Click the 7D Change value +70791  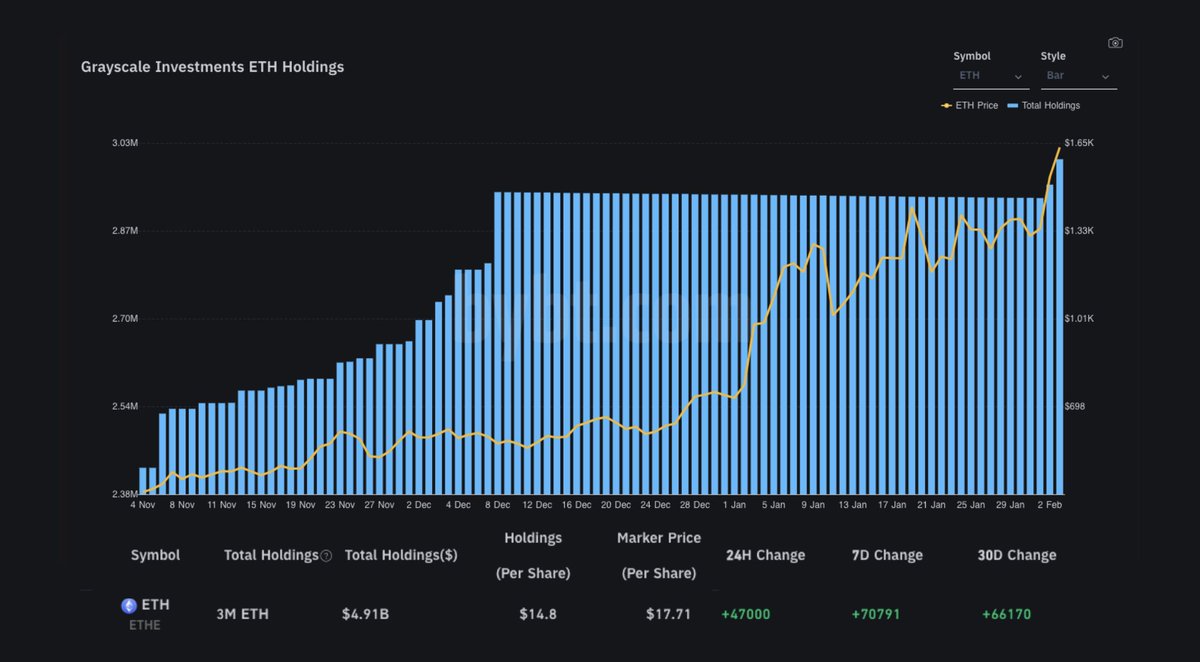874,614
